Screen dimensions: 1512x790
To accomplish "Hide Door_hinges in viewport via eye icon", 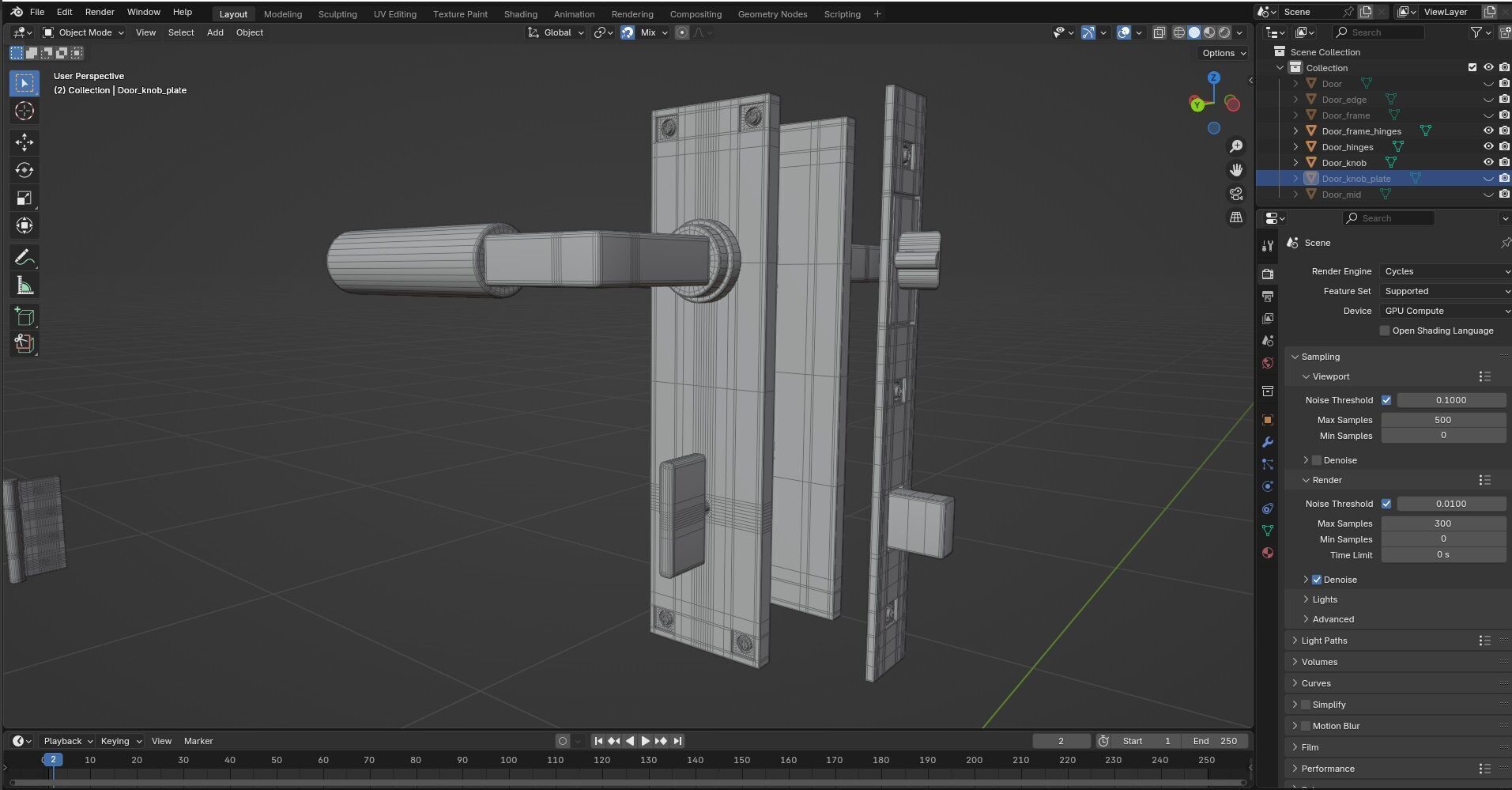I will (x=1488, y=147).
